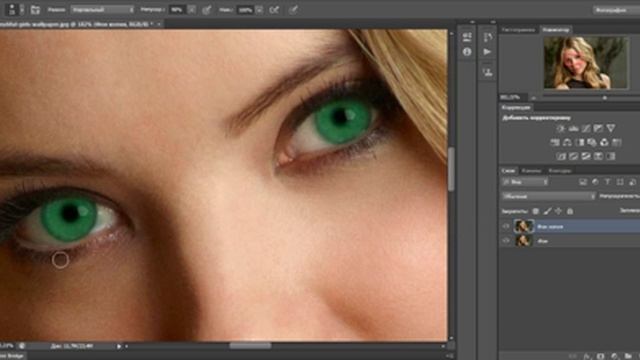
Task: Add a Levels adjustment layer
Action: point(573,128)
